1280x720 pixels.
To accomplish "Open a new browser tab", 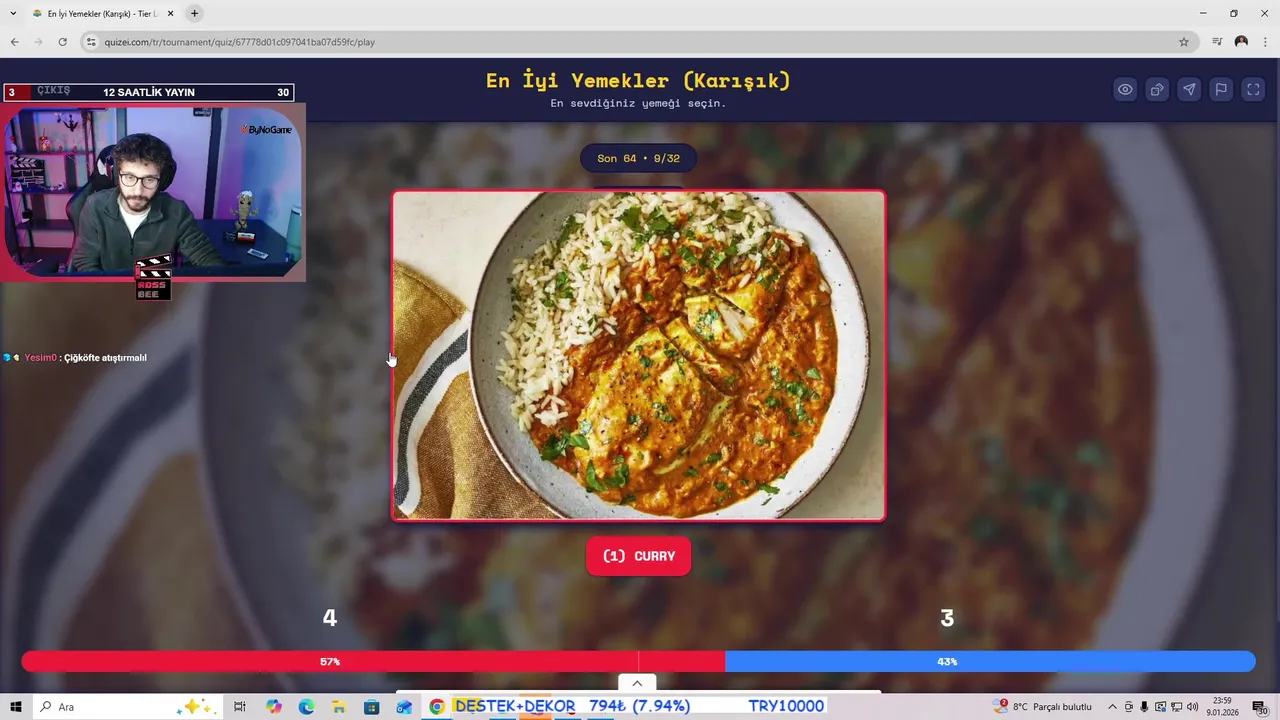I will 194,14.
